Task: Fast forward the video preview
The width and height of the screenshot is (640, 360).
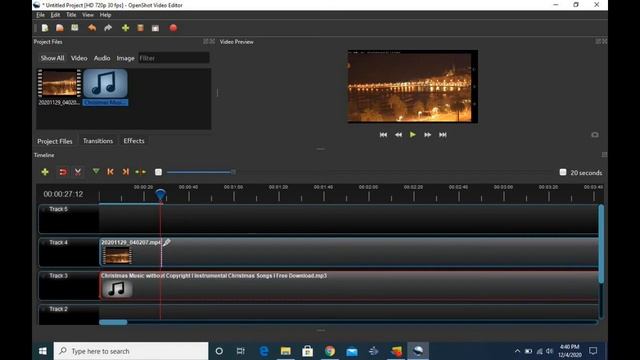Action: pos(427,135)
